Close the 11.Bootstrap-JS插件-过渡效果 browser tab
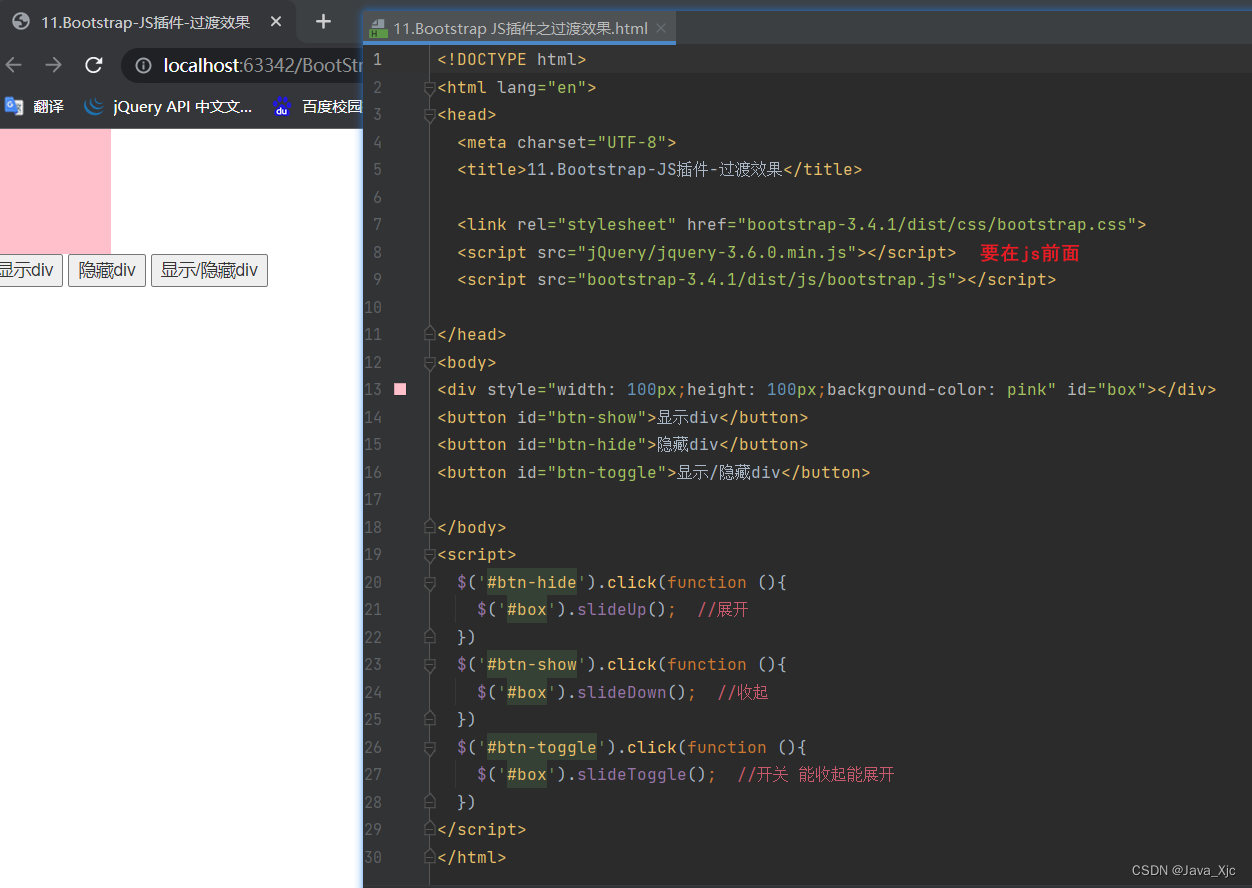The height and width of the screenshot is (888, 1252). (x=277, y=22)
